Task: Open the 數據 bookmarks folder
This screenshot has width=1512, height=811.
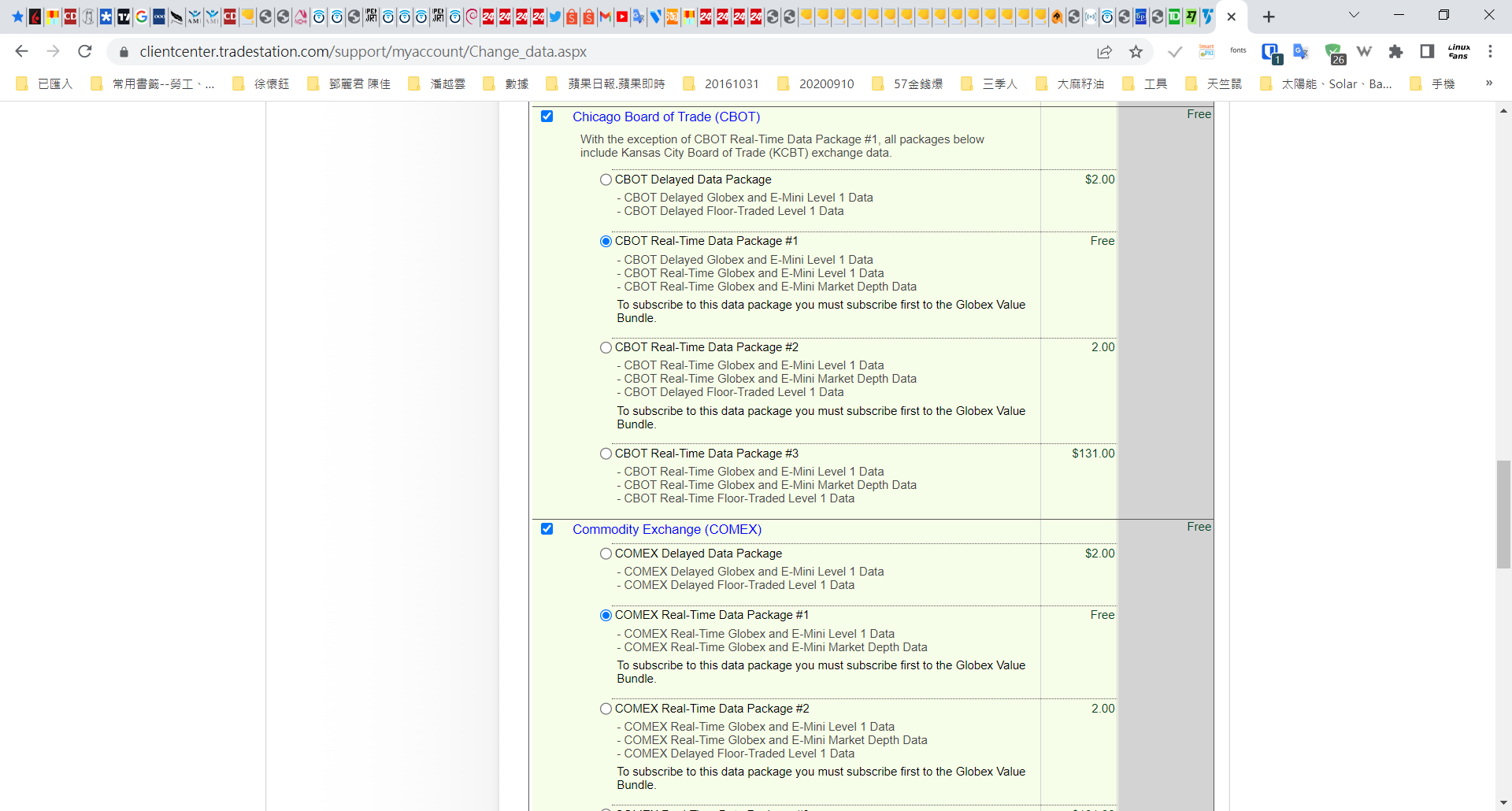Action: tap(506, 84)
